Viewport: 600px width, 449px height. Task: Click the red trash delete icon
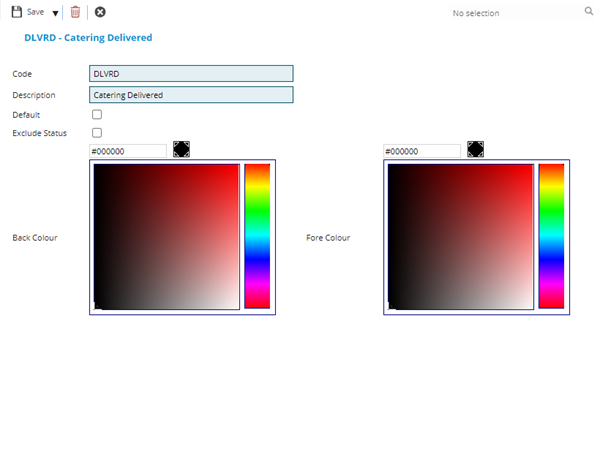75,12
